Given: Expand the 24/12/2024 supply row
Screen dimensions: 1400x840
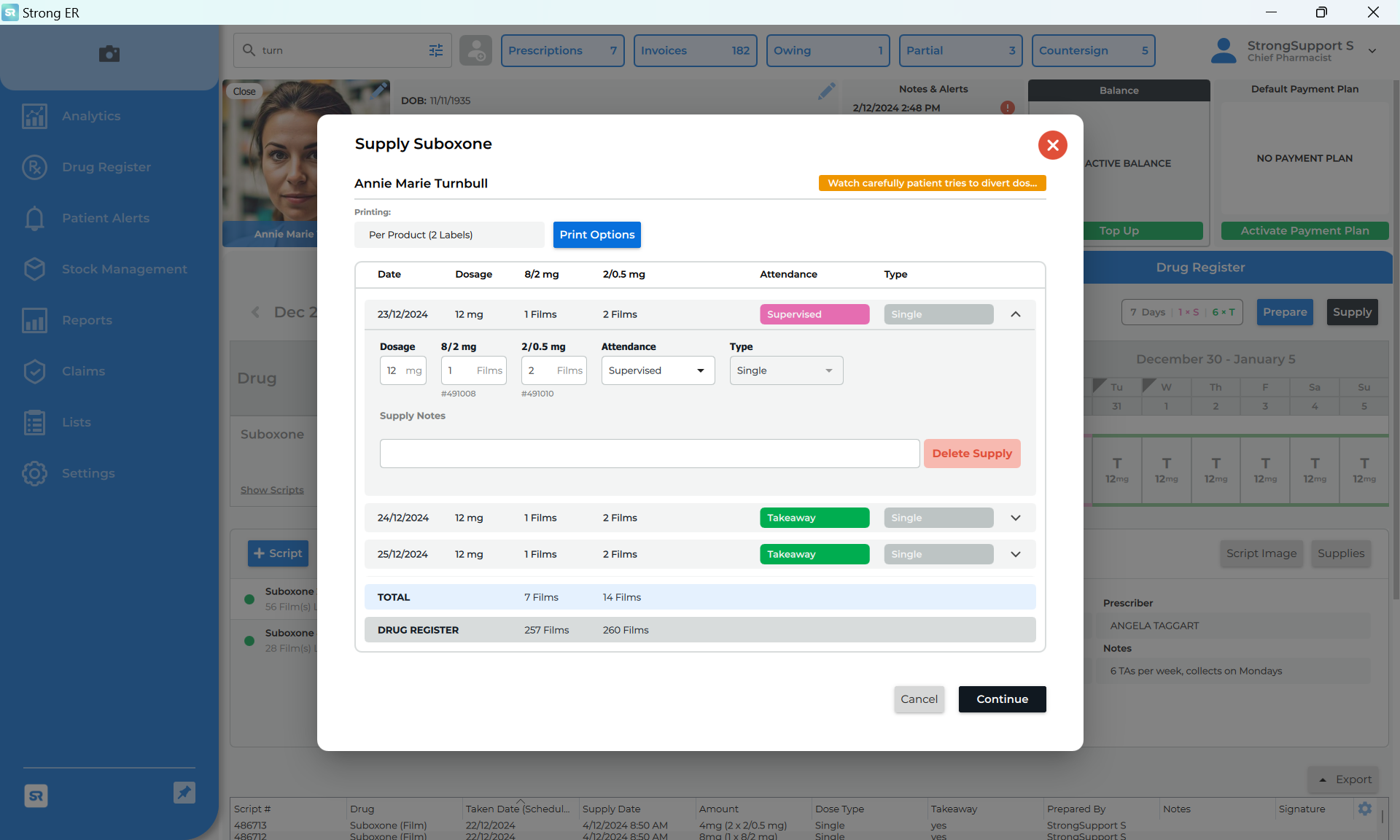Looking at the screenshot, I should point(1016,518).
